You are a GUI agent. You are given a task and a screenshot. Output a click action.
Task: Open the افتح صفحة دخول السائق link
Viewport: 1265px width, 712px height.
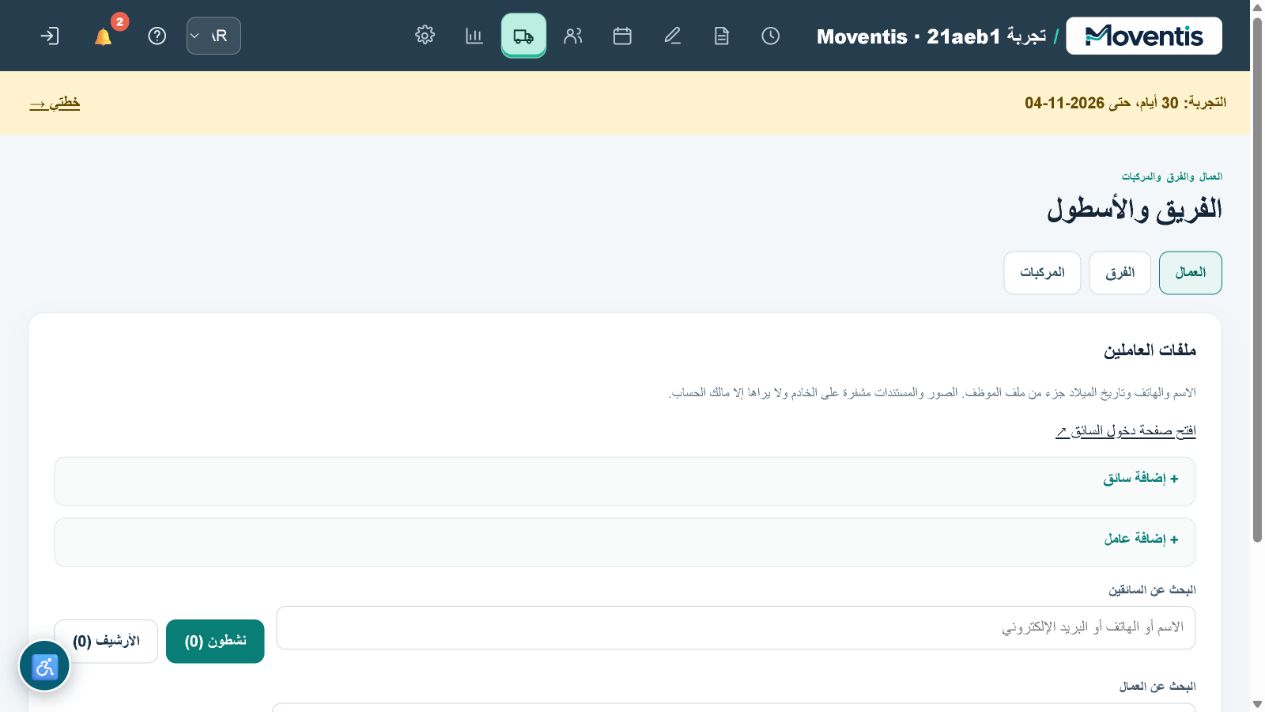1126,431
